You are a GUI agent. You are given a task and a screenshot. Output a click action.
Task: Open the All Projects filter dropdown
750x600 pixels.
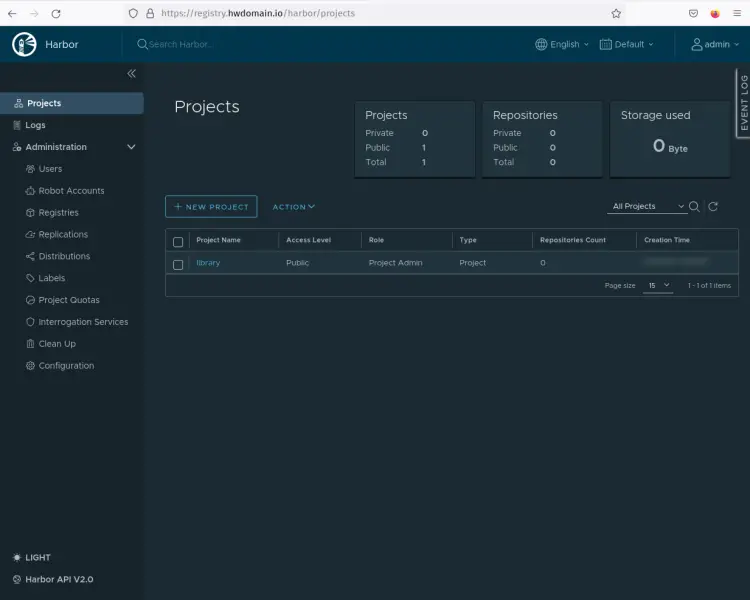point(646,207)
